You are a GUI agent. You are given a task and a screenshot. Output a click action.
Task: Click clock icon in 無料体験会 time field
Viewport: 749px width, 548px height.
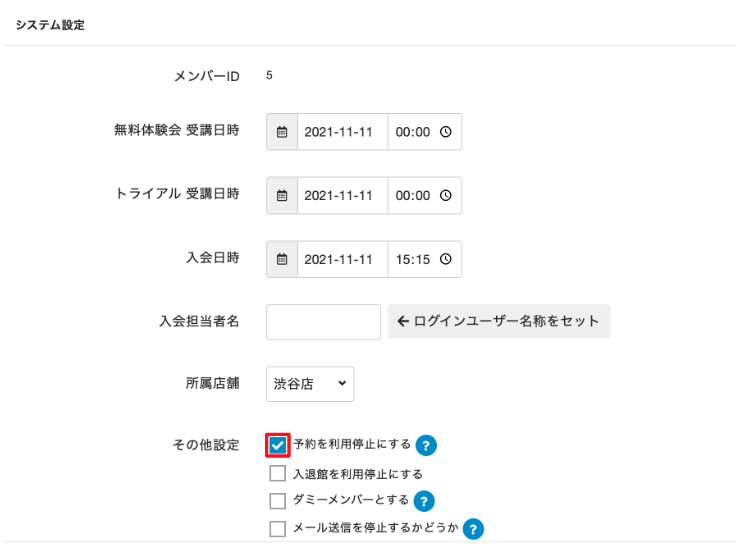pos(446,131)
